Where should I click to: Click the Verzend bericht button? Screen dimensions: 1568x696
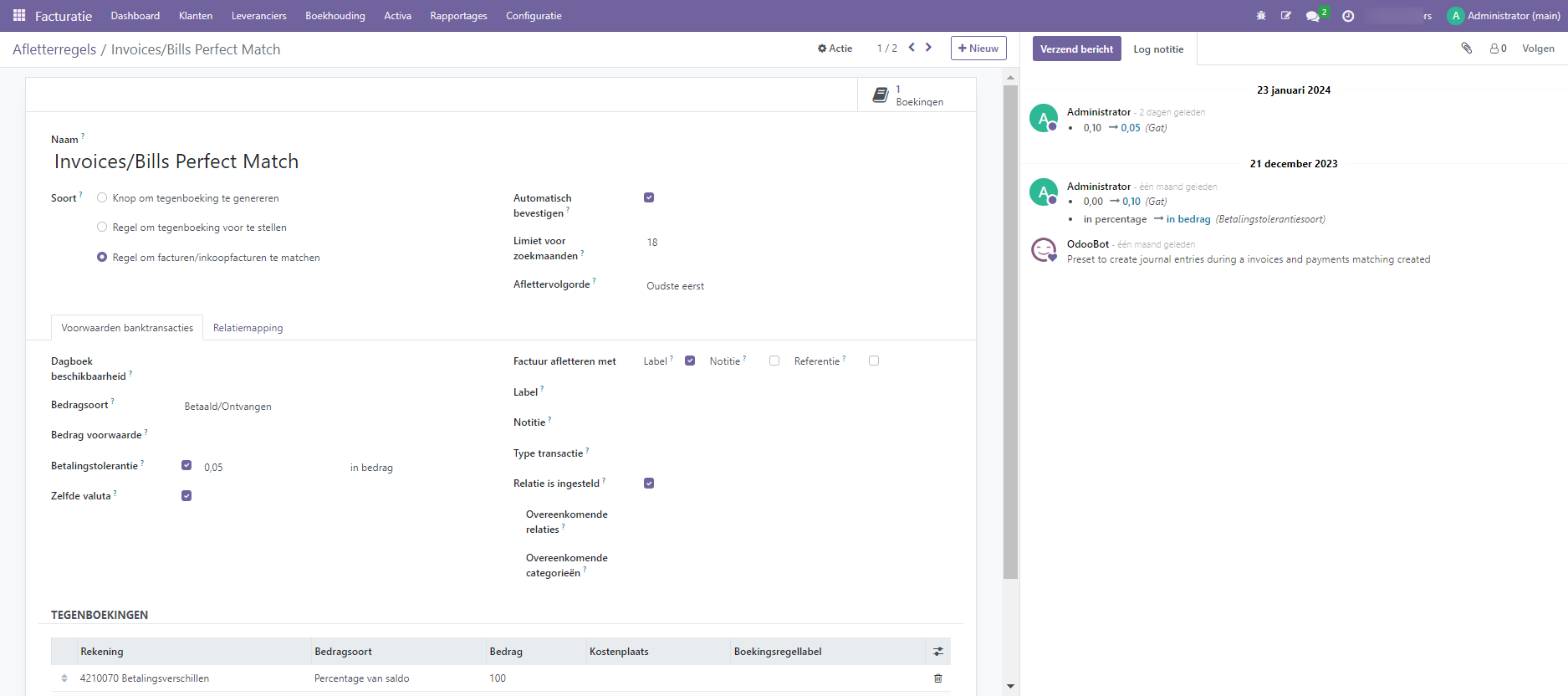coord(1076,49)
